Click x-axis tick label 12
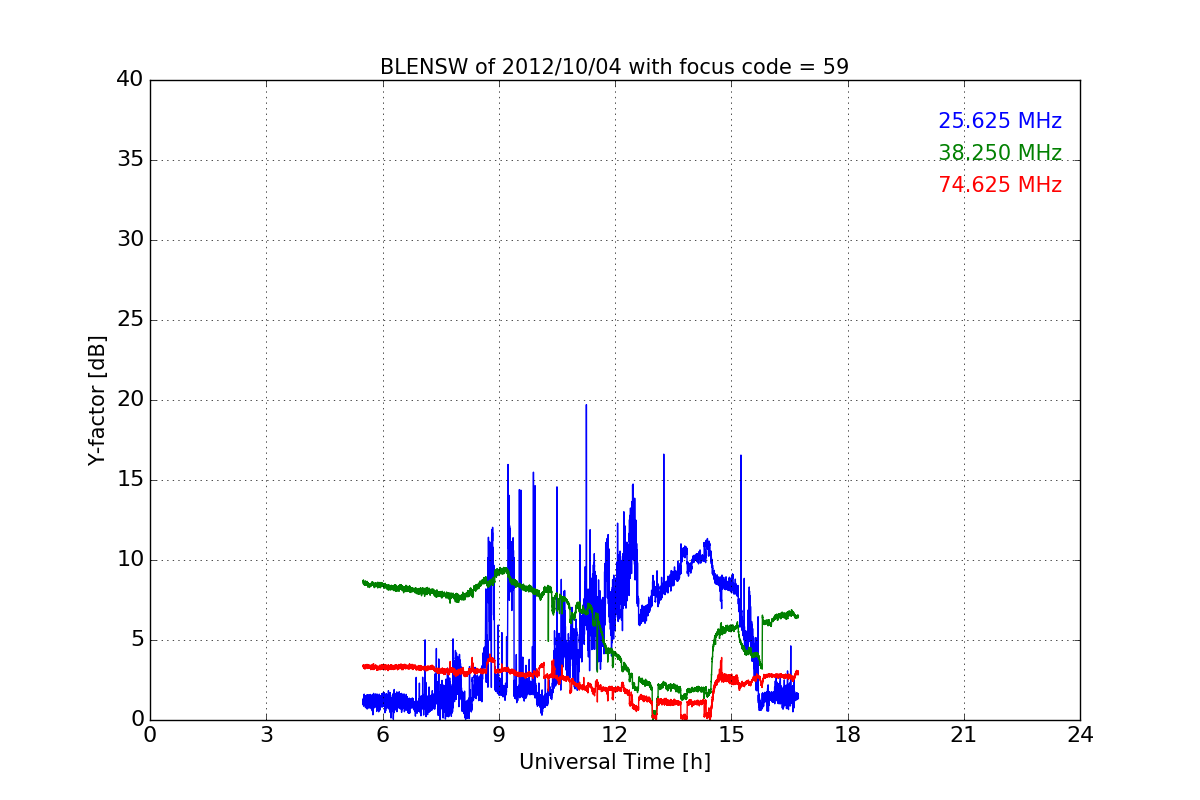 [615, 735]
